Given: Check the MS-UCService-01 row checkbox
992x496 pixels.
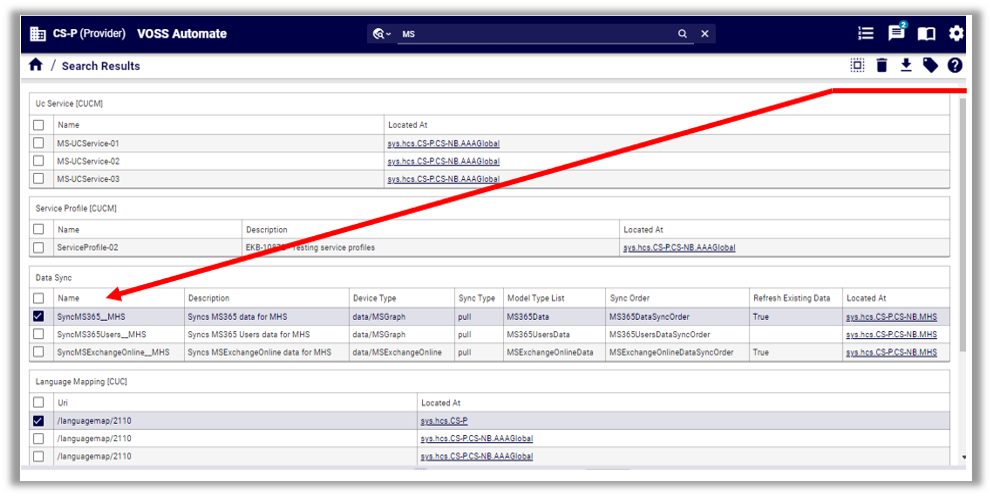Looking at the screenshot, I should point(39,143).
